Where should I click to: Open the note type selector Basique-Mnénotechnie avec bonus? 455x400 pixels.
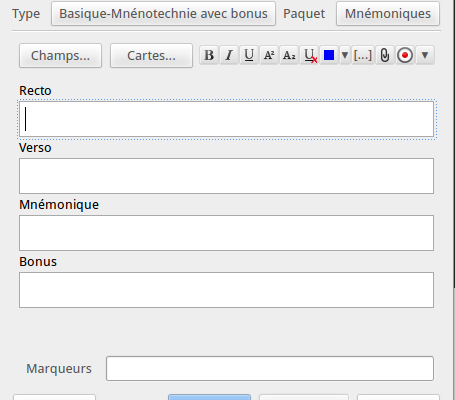tap(163, 14)
